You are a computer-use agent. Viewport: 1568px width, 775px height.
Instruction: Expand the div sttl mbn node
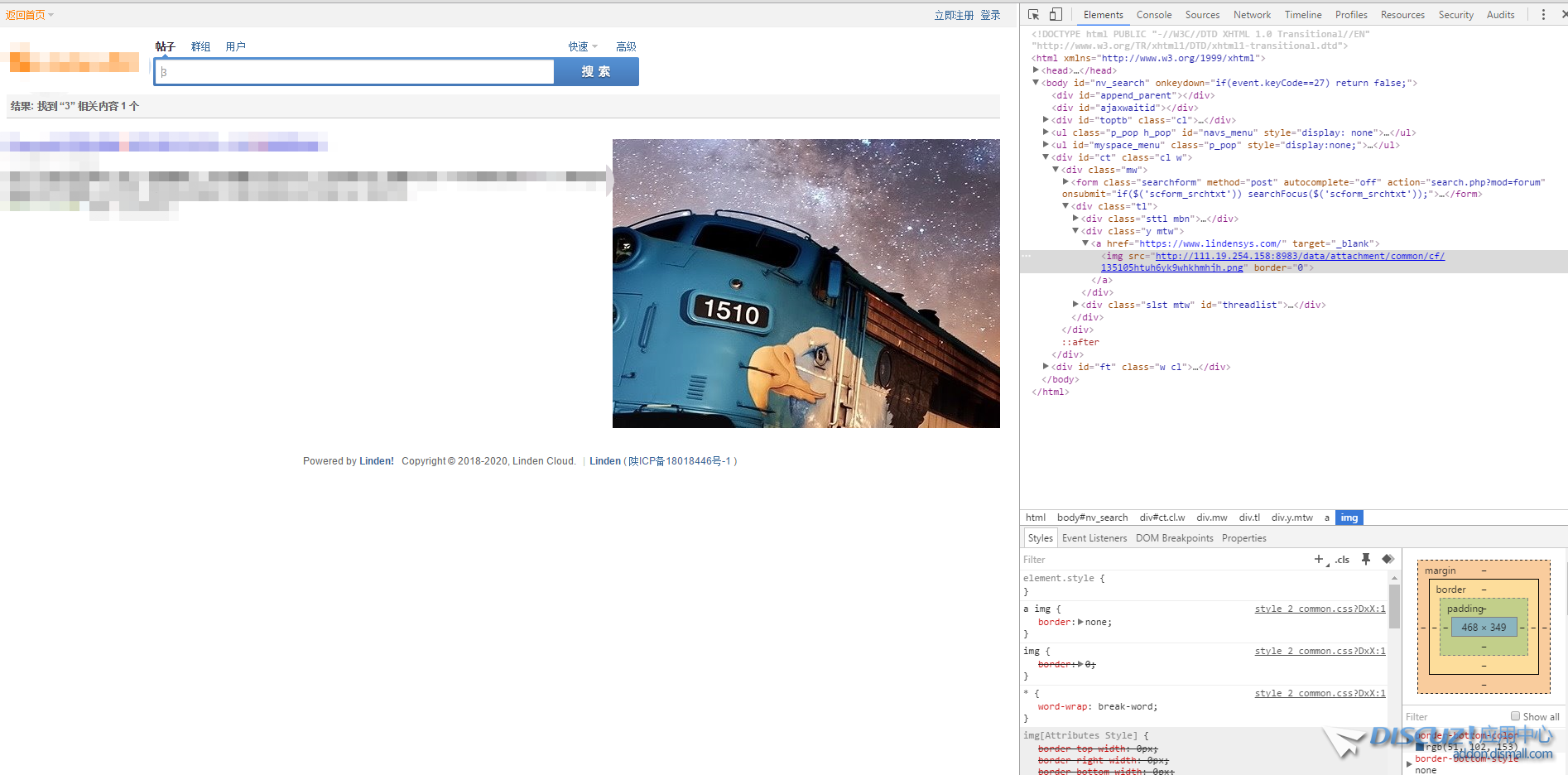tap(1075, 219)
